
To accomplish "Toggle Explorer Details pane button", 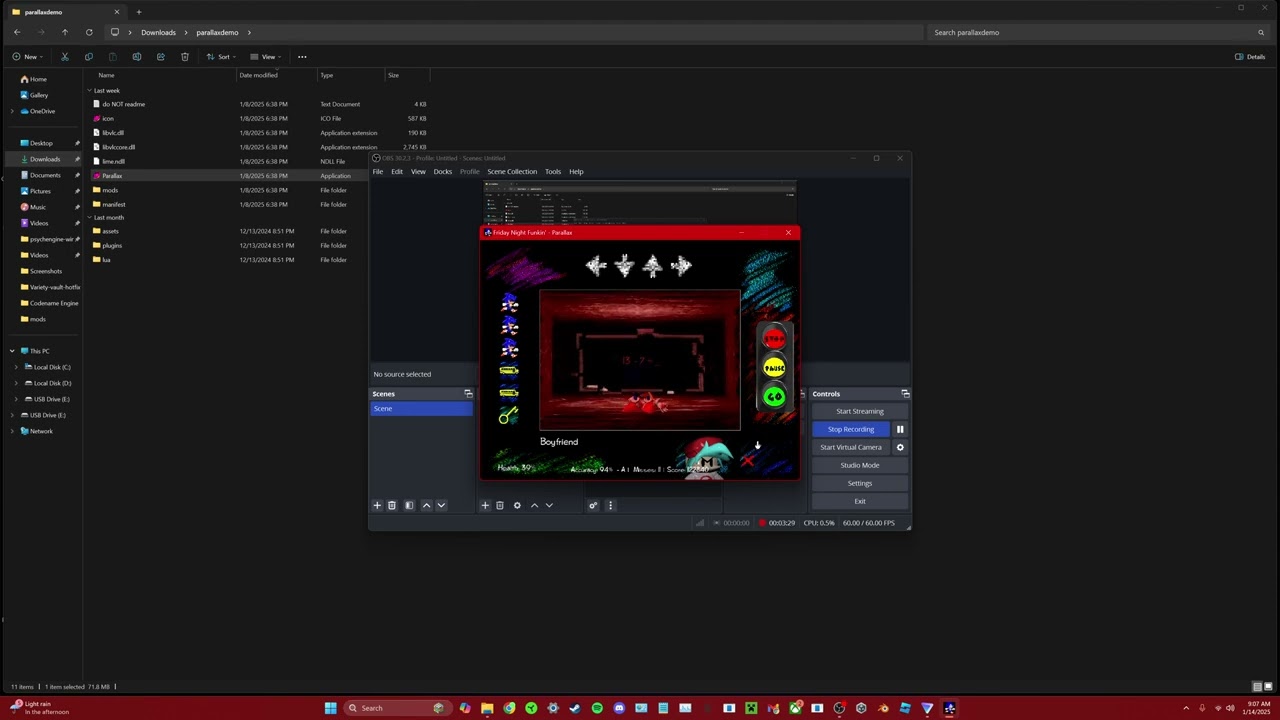I will [1250, 57].
